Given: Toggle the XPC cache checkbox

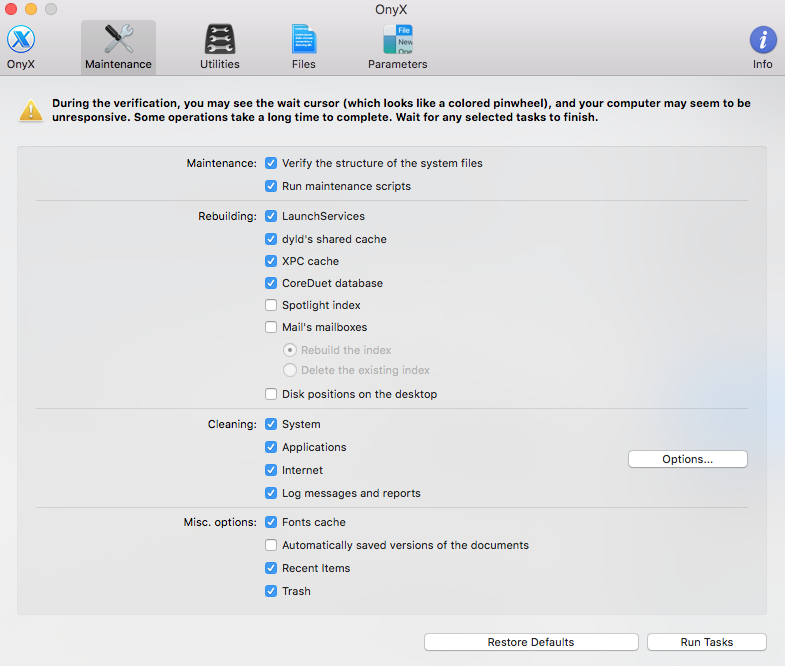Looking at the screenshot, I should coord(271,261).
